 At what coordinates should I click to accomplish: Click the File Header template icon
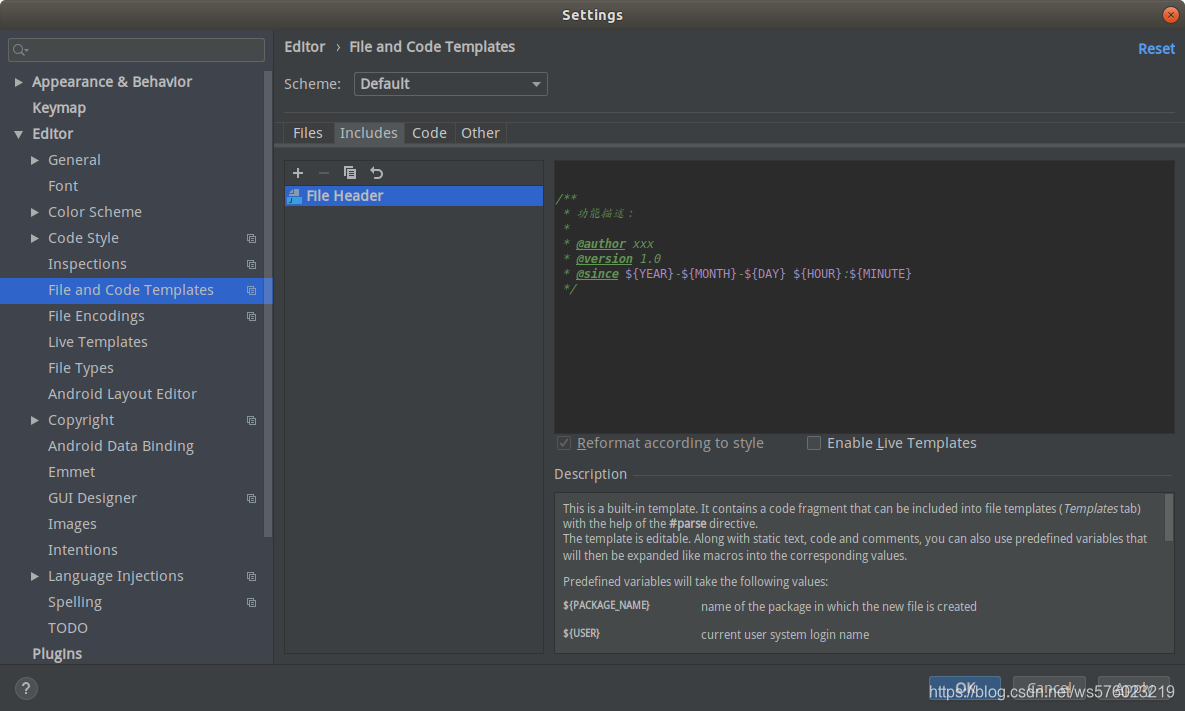295,196
